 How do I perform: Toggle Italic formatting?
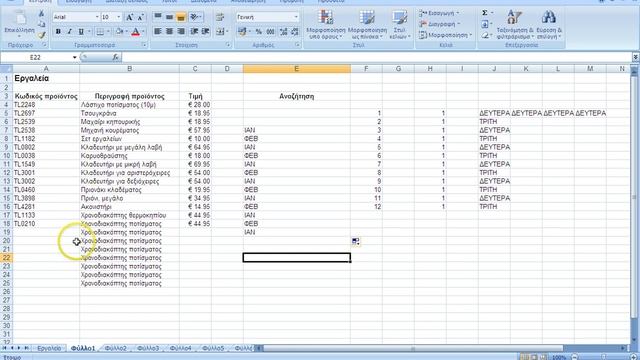69,31
